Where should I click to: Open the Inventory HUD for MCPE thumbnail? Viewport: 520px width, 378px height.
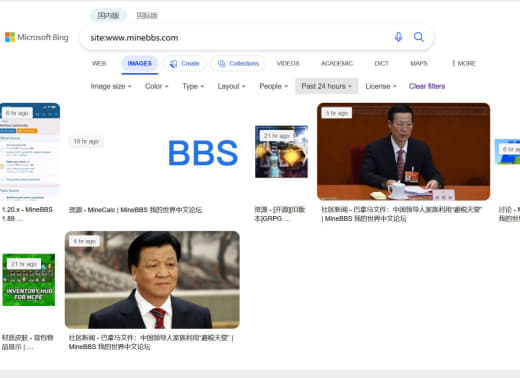[29, 280]
